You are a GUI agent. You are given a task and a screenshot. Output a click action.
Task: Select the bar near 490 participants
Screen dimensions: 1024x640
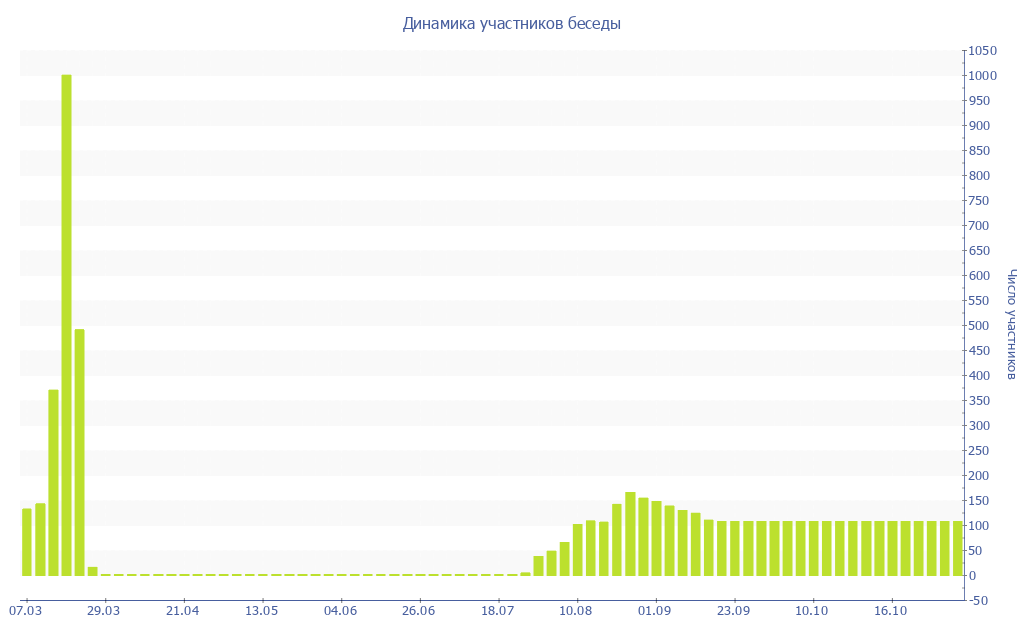(79, 452)
